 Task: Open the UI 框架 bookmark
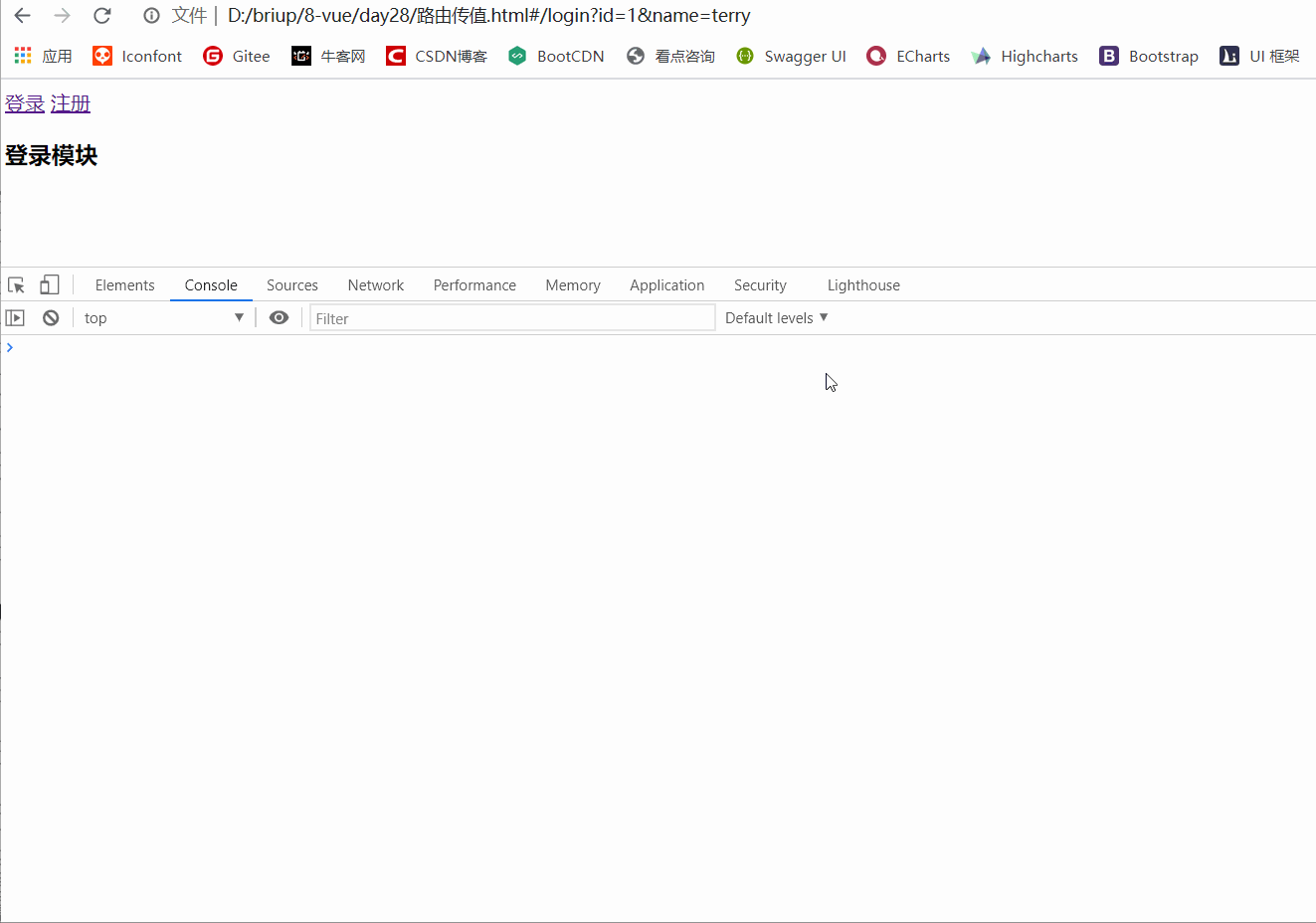pos(1259,56)
